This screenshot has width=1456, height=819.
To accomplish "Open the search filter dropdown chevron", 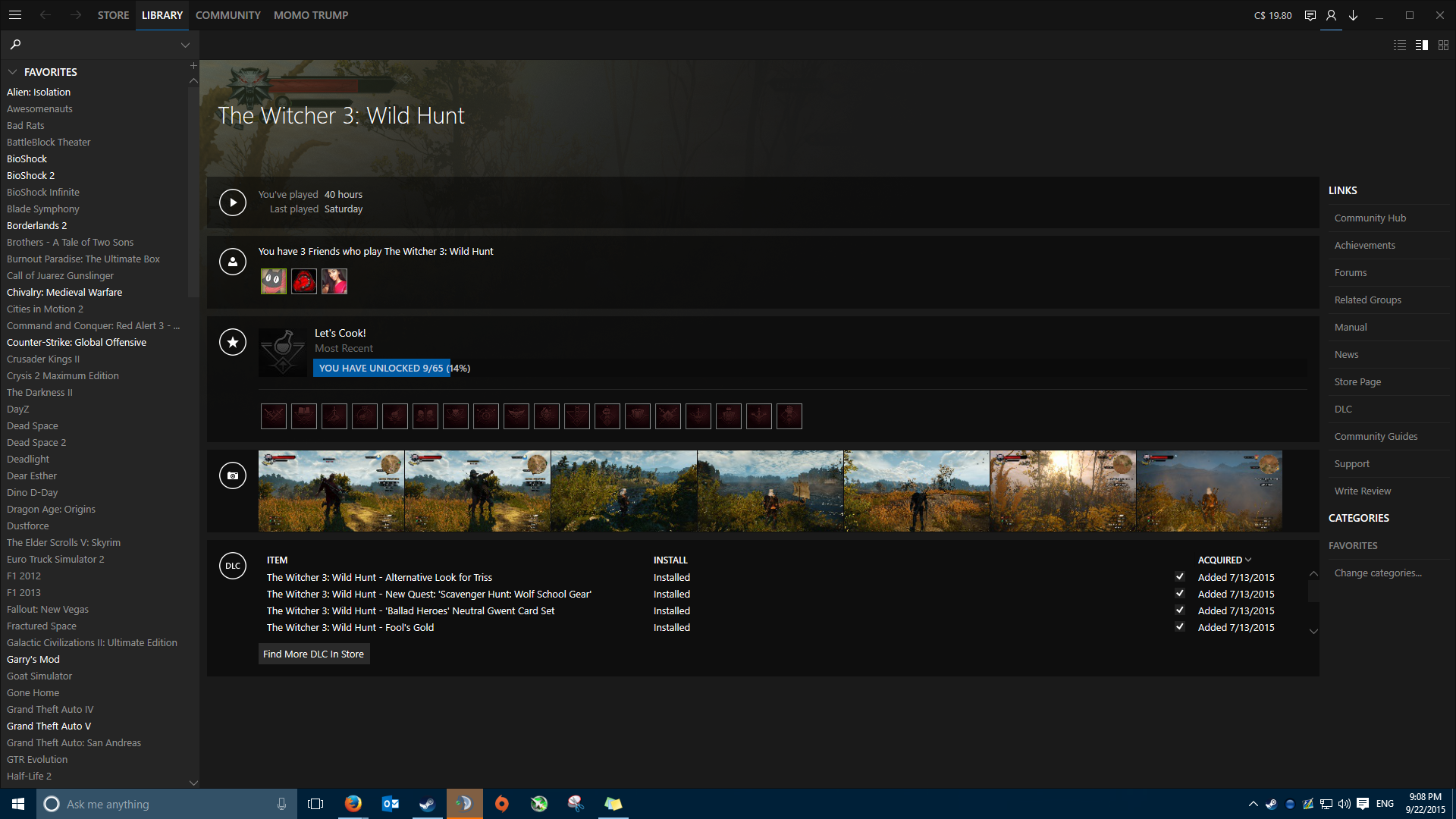I will point(185,45).
